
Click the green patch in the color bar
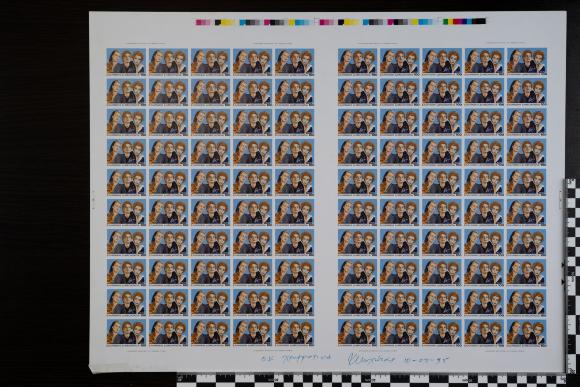point(446,22)
